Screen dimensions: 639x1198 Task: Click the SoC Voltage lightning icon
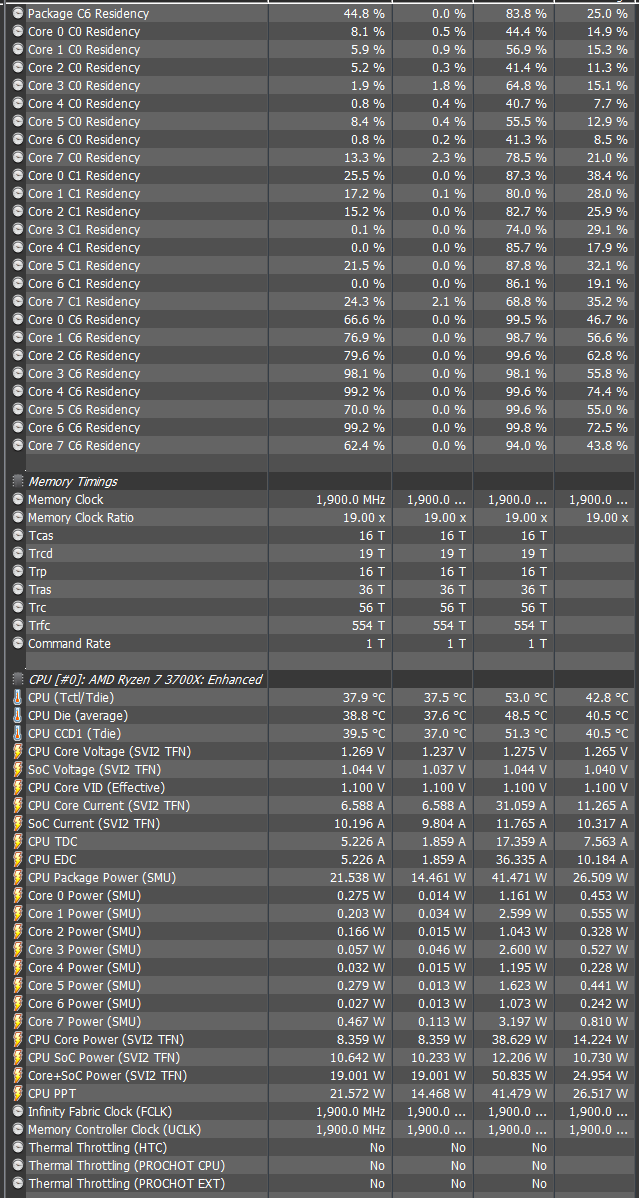click(x=18, y=769)
